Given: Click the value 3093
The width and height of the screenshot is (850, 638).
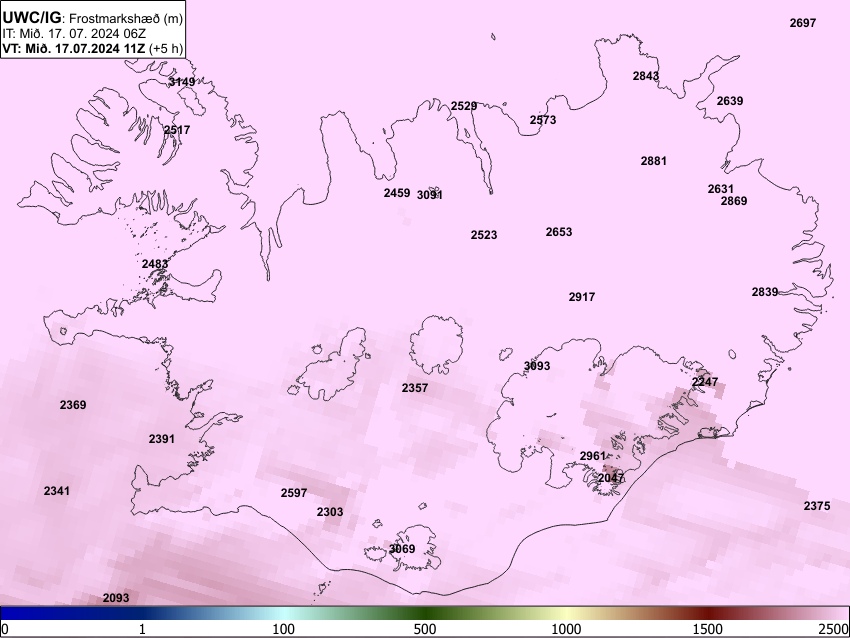Looking at the screenshot, I should pos(537,366).
